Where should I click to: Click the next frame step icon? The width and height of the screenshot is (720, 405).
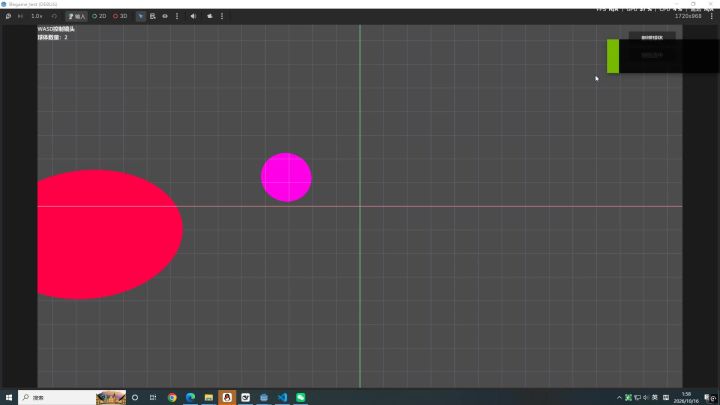coord(20,16)
